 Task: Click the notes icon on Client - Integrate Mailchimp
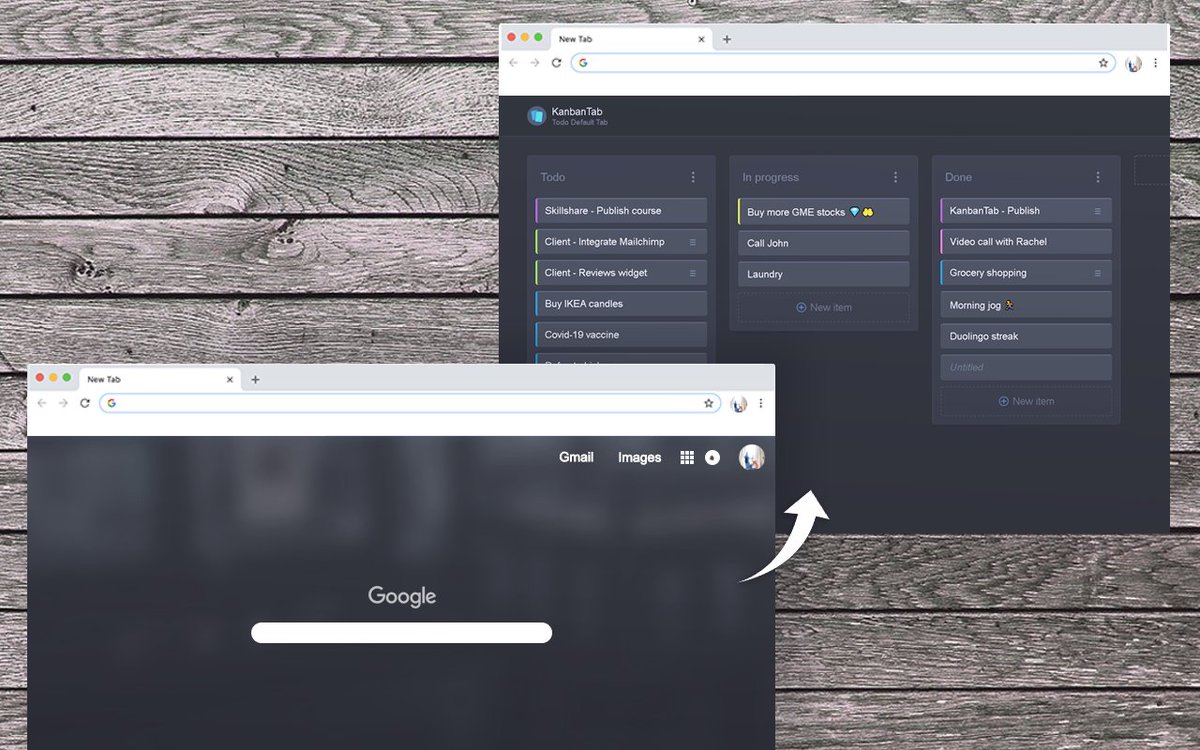(693, 242)
